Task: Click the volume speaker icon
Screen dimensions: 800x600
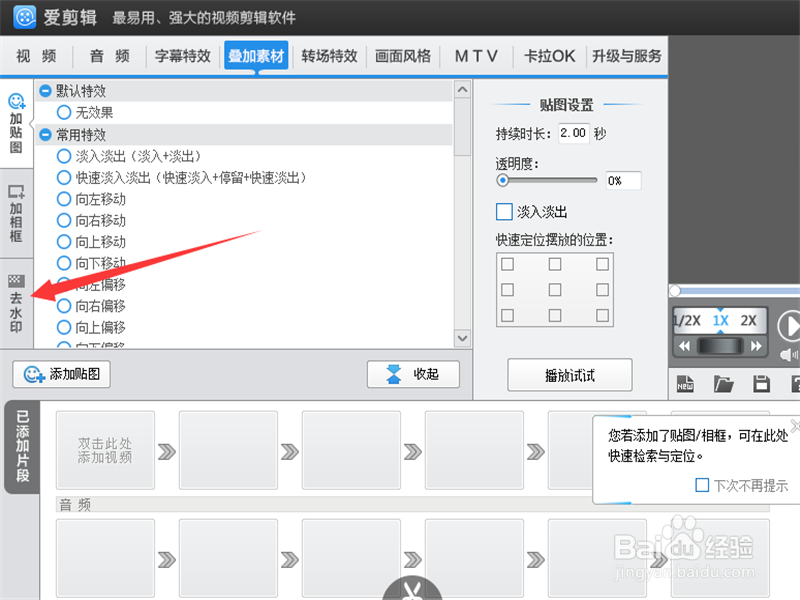Action: coord(789,355)
